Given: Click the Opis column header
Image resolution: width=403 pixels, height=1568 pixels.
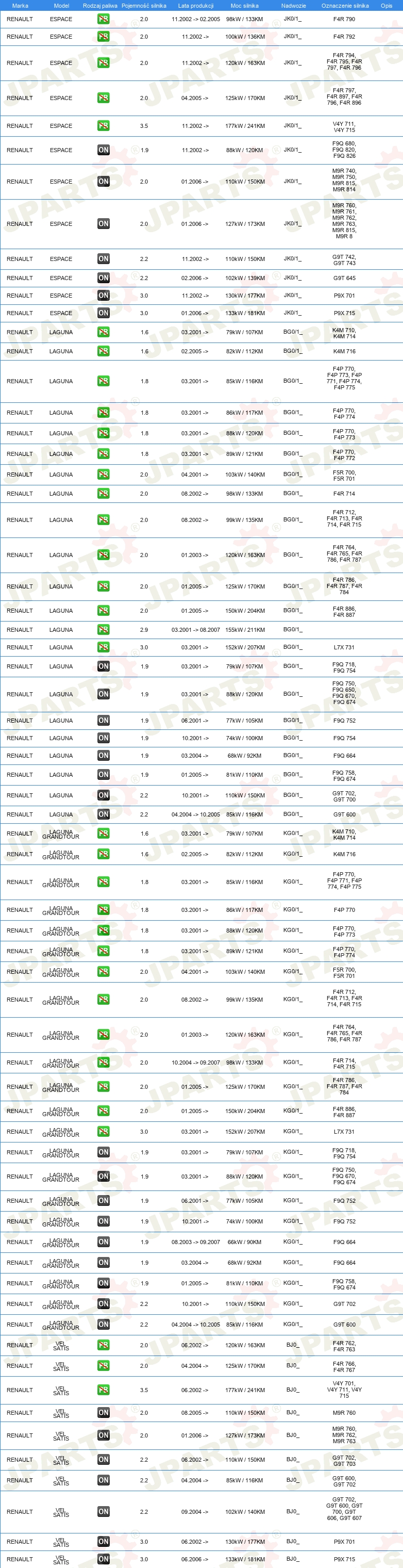Looking at the screenshot, I should click(x=387, y=6).
